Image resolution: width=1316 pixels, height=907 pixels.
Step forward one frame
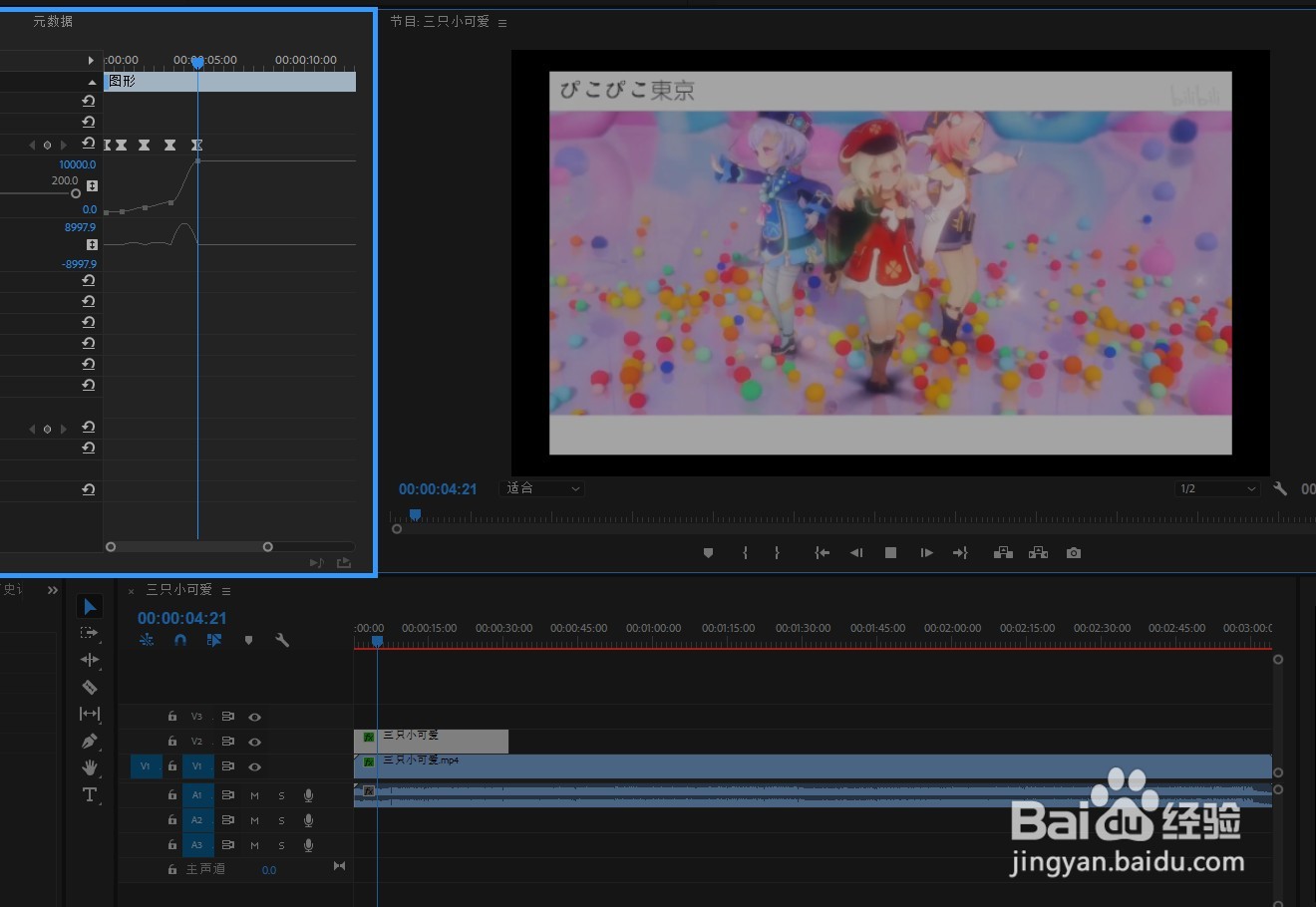[926, 553]
